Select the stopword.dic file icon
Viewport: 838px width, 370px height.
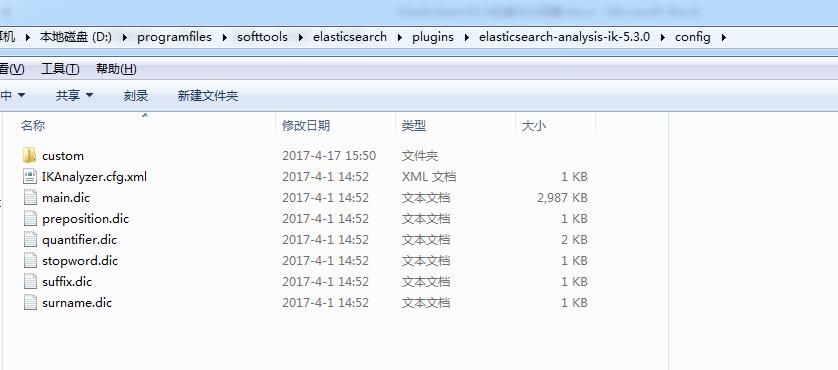click(x=30, y=260)
